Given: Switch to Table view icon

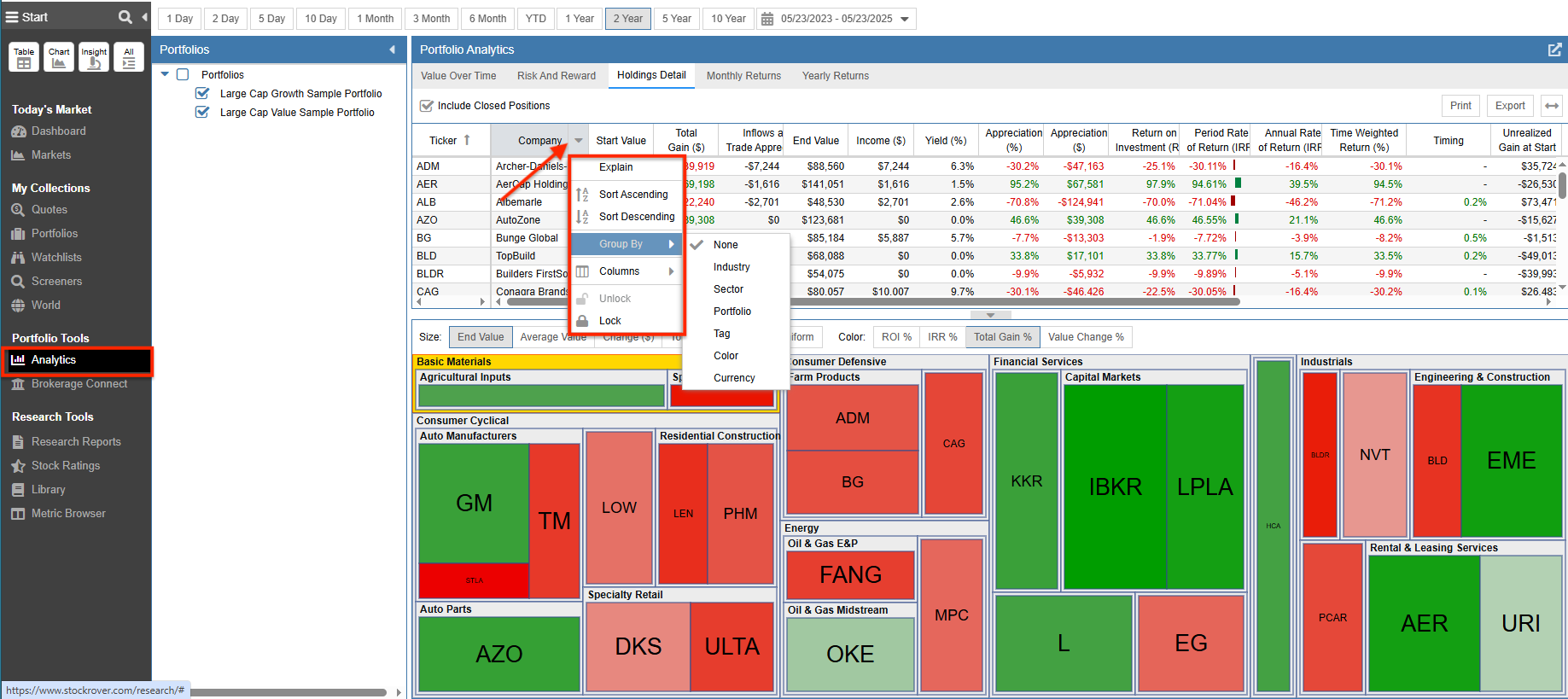Looking at the screenshot, I should (24, 57).
